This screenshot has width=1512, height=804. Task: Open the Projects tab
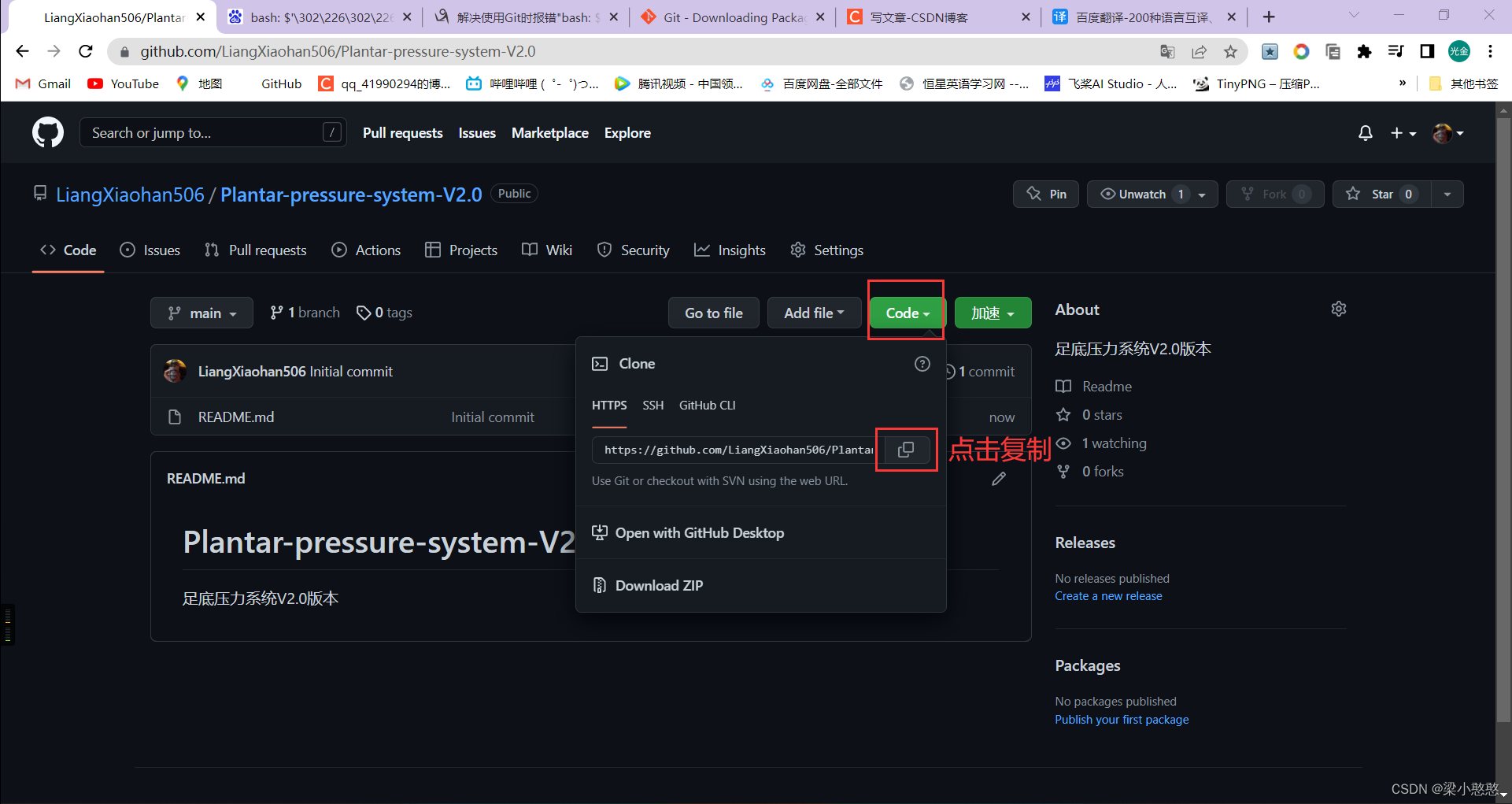point(461,250)
